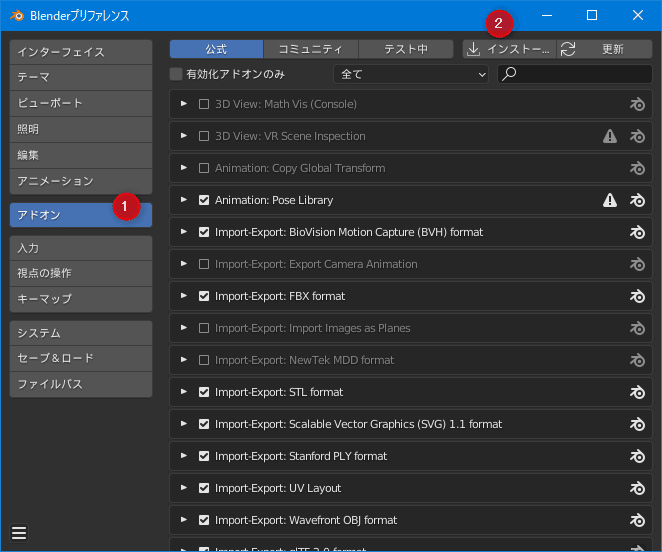
Task: Expand Import Images as Planes details
Action: click(x=184, y=328)
